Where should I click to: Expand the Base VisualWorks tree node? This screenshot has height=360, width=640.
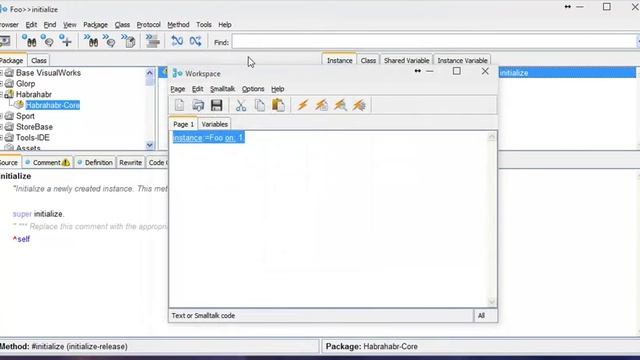point(2,73)
